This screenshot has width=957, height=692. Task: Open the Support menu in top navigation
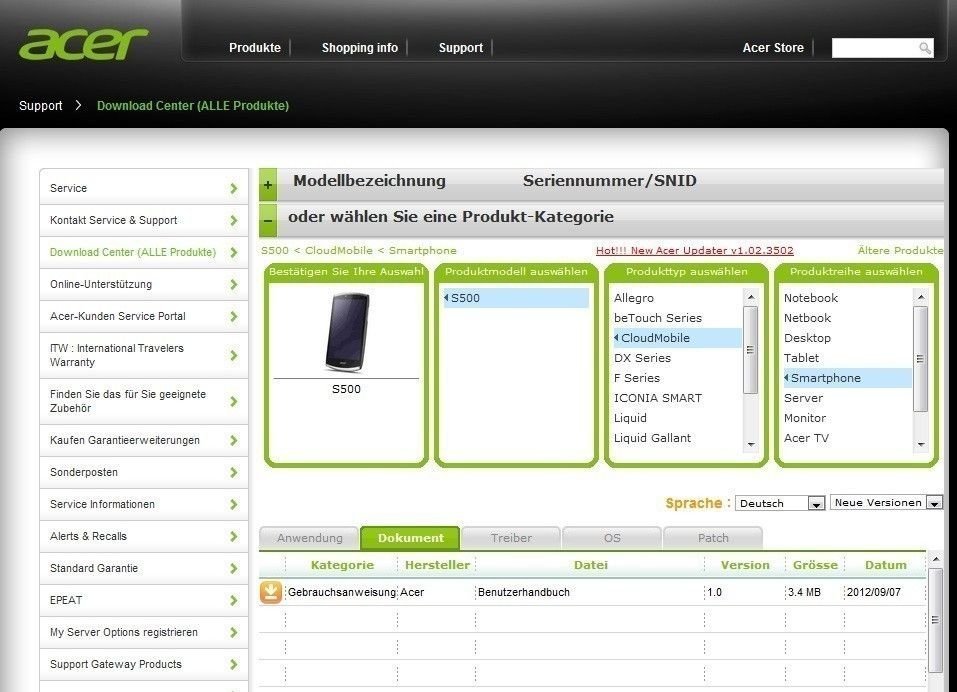coord(461,48)
